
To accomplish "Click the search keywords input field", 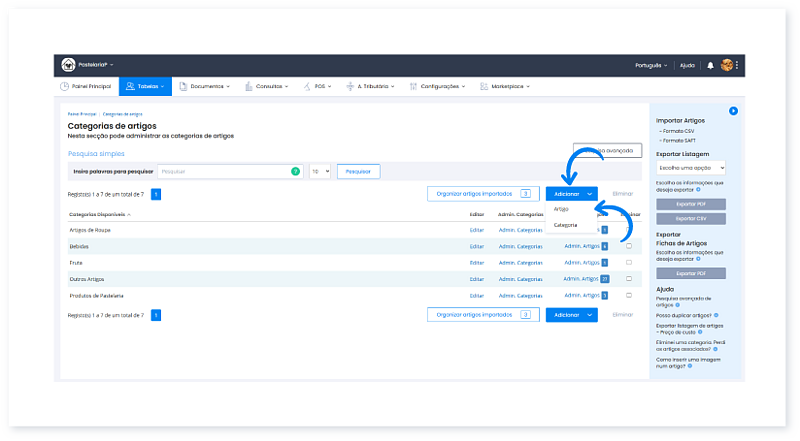I will [225, 172].
